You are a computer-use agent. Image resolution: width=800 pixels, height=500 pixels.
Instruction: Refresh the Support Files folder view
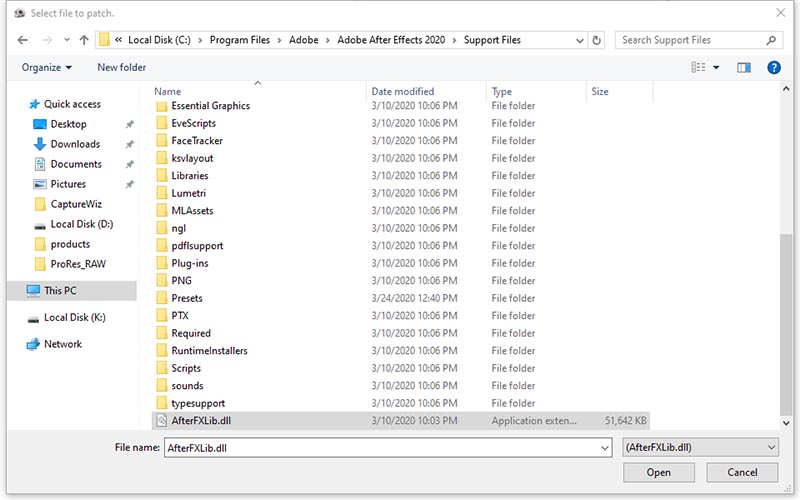pyautogui.click(x=596, y=40)
